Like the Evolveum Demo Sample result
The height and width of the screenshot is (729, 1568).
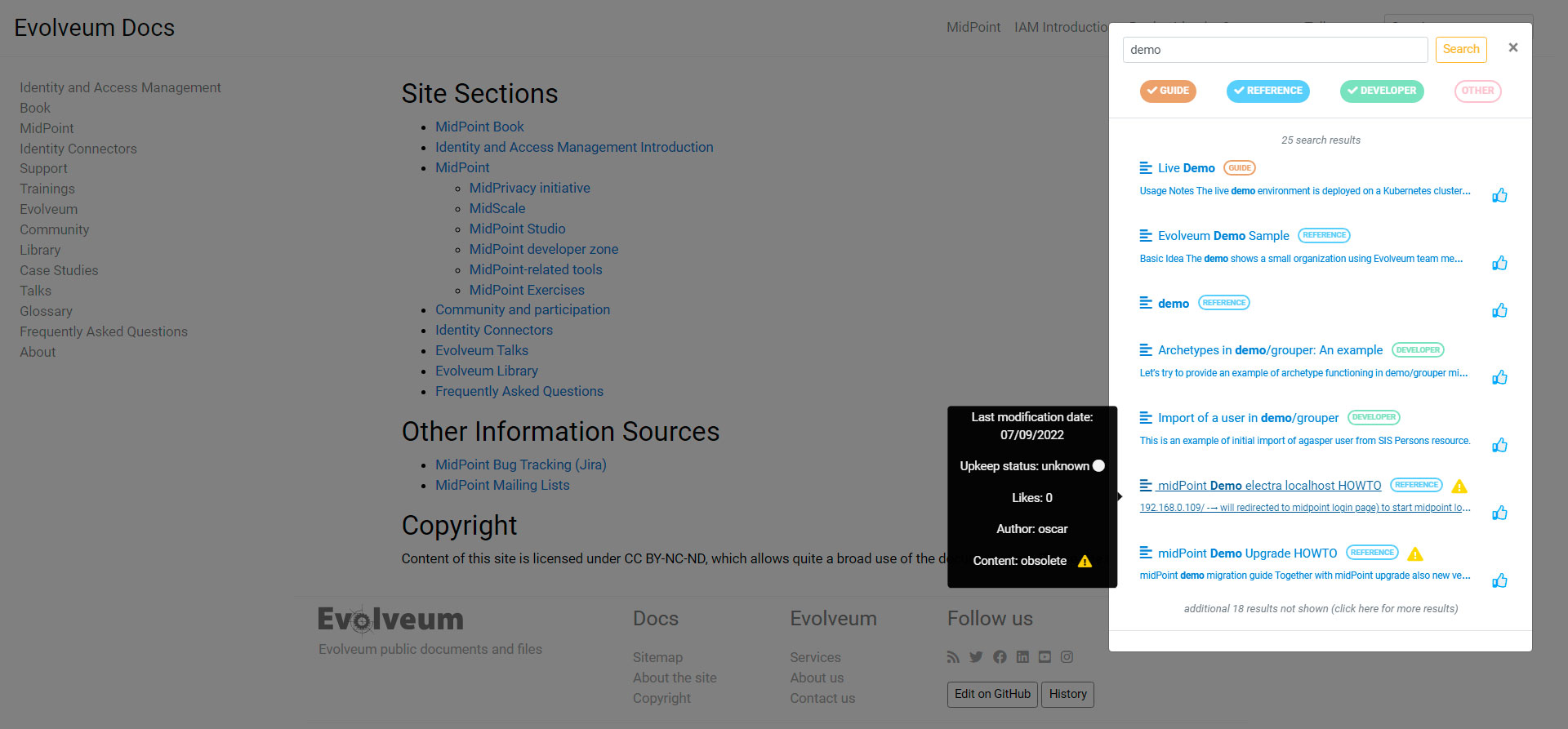(x=1499, y=263)
